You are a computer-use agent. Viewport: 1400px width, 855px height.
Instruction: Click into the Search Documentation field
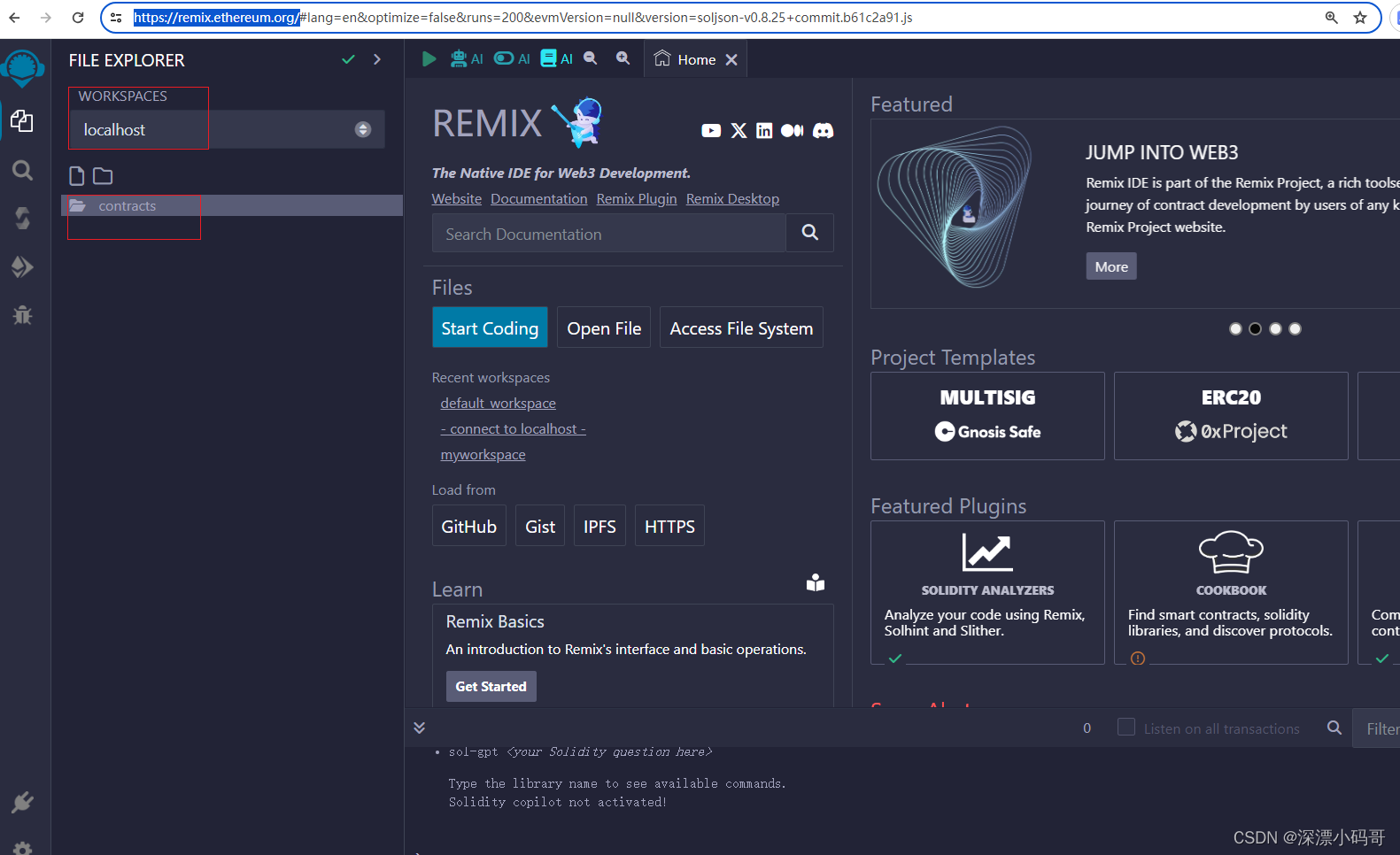(609, 234)
